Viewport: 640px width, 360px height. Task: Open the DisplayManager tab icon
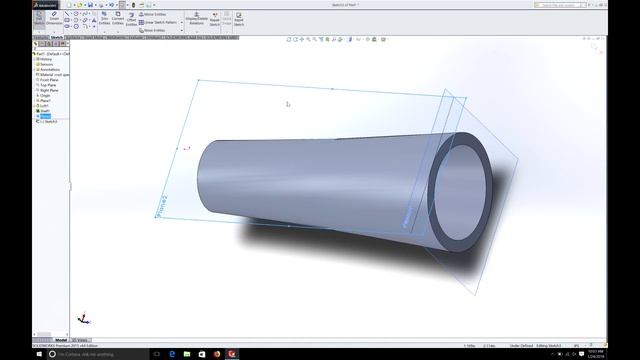tap(62, 44)
